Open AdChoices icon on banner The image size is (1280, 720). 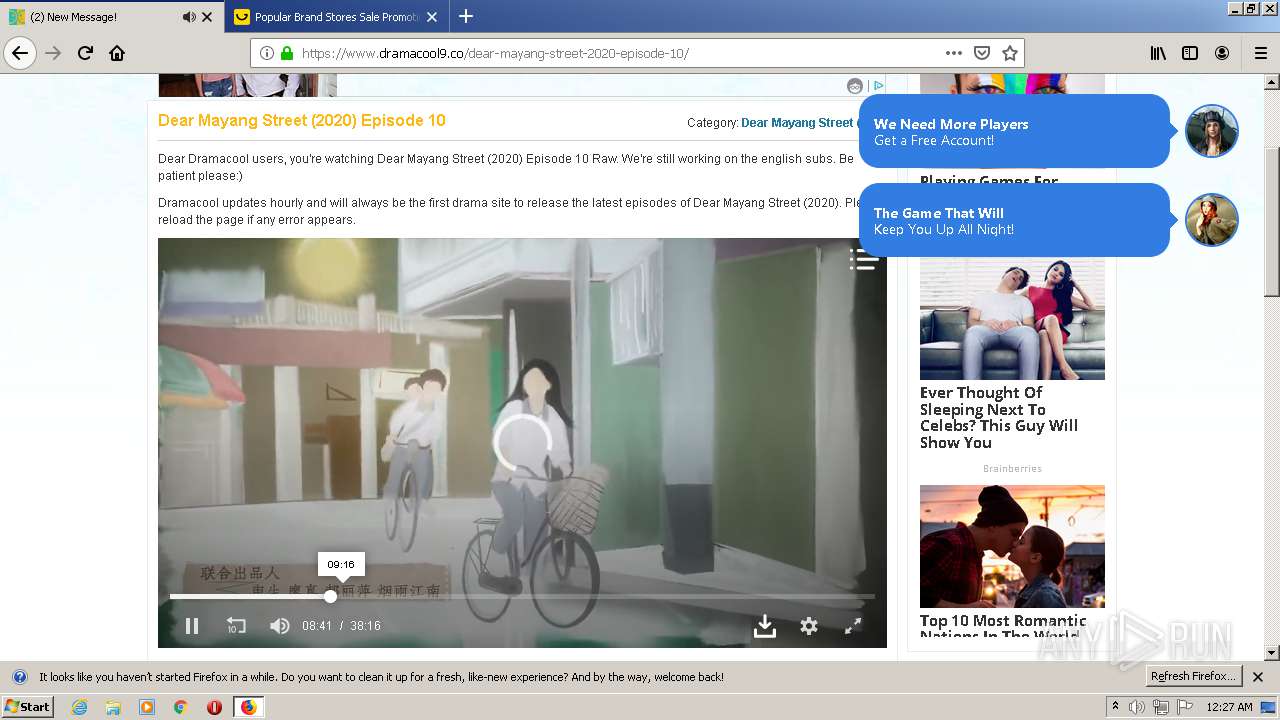878,86
